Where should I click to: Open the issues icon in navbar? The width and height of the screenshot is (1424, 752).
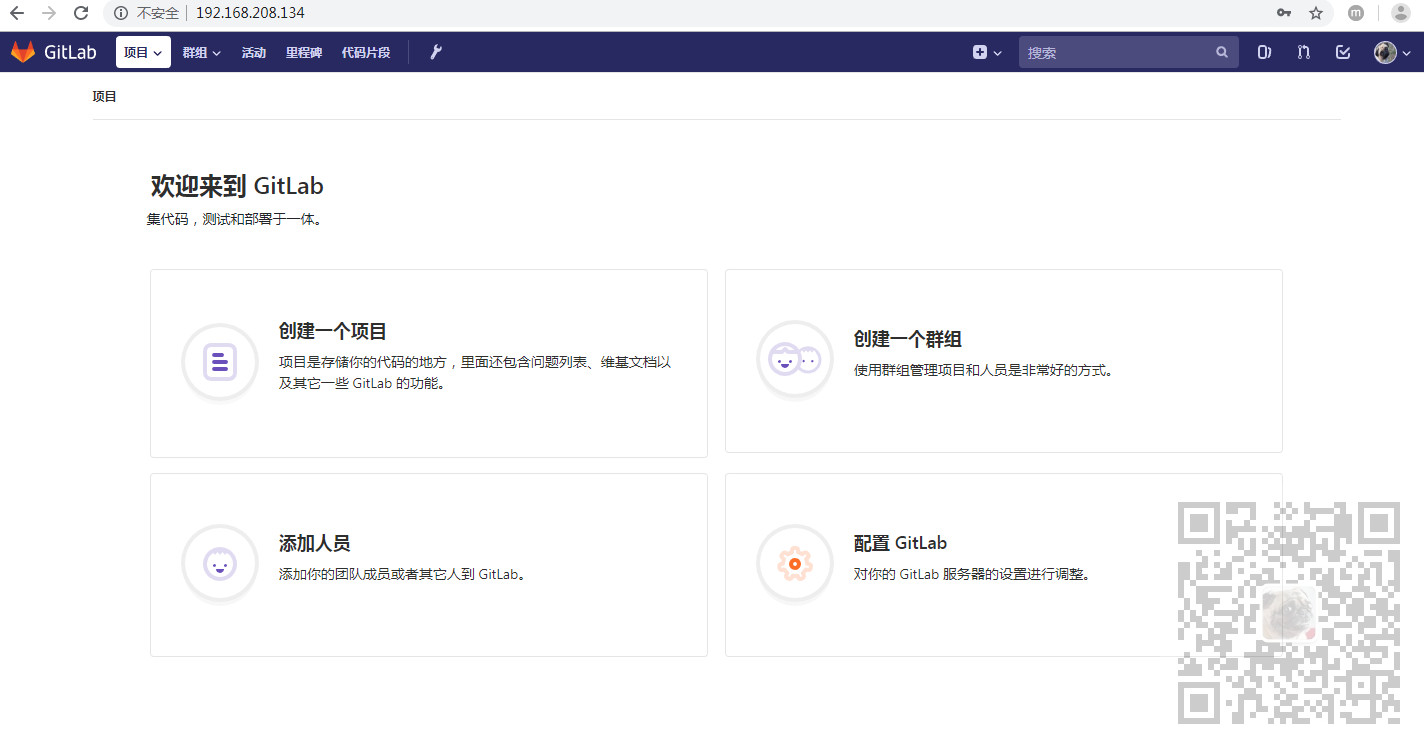[1264, 52]
